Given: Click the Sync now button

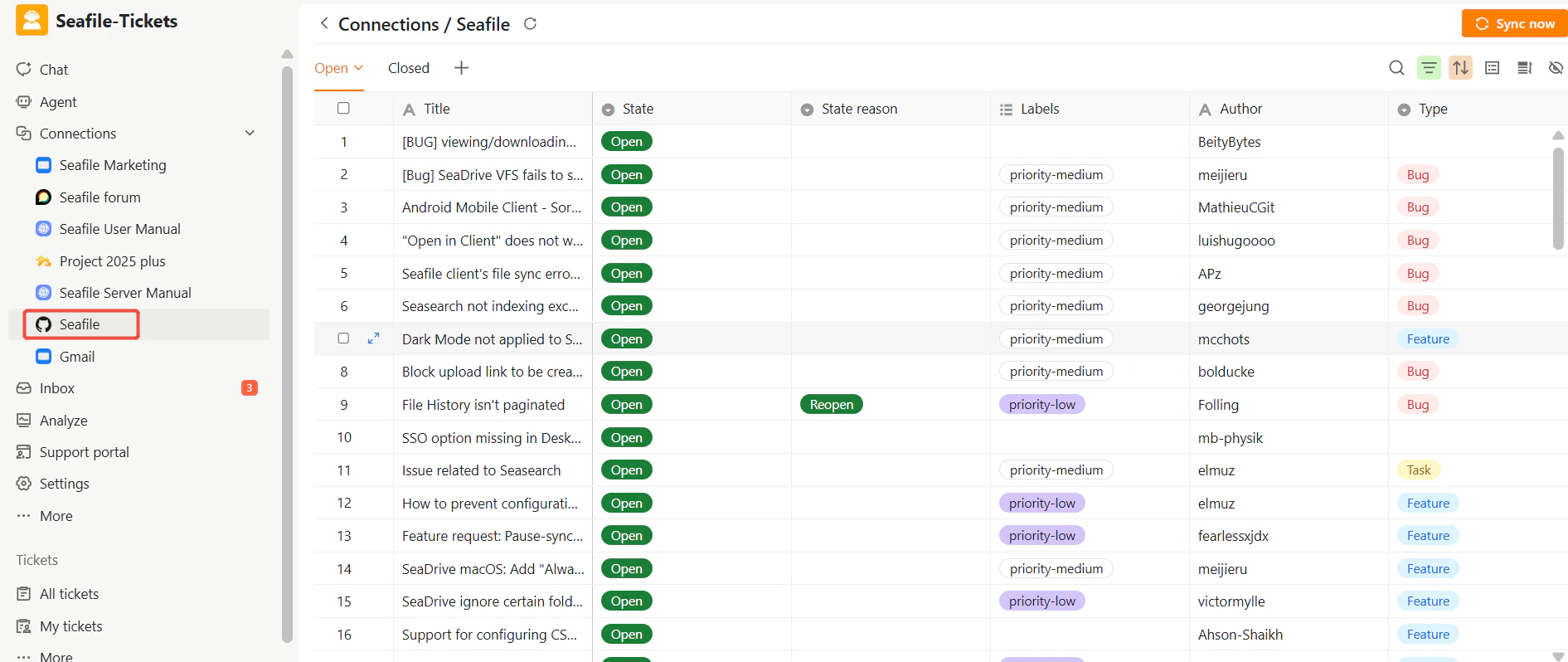Looking at the screenshot, I should (1514, 23).
